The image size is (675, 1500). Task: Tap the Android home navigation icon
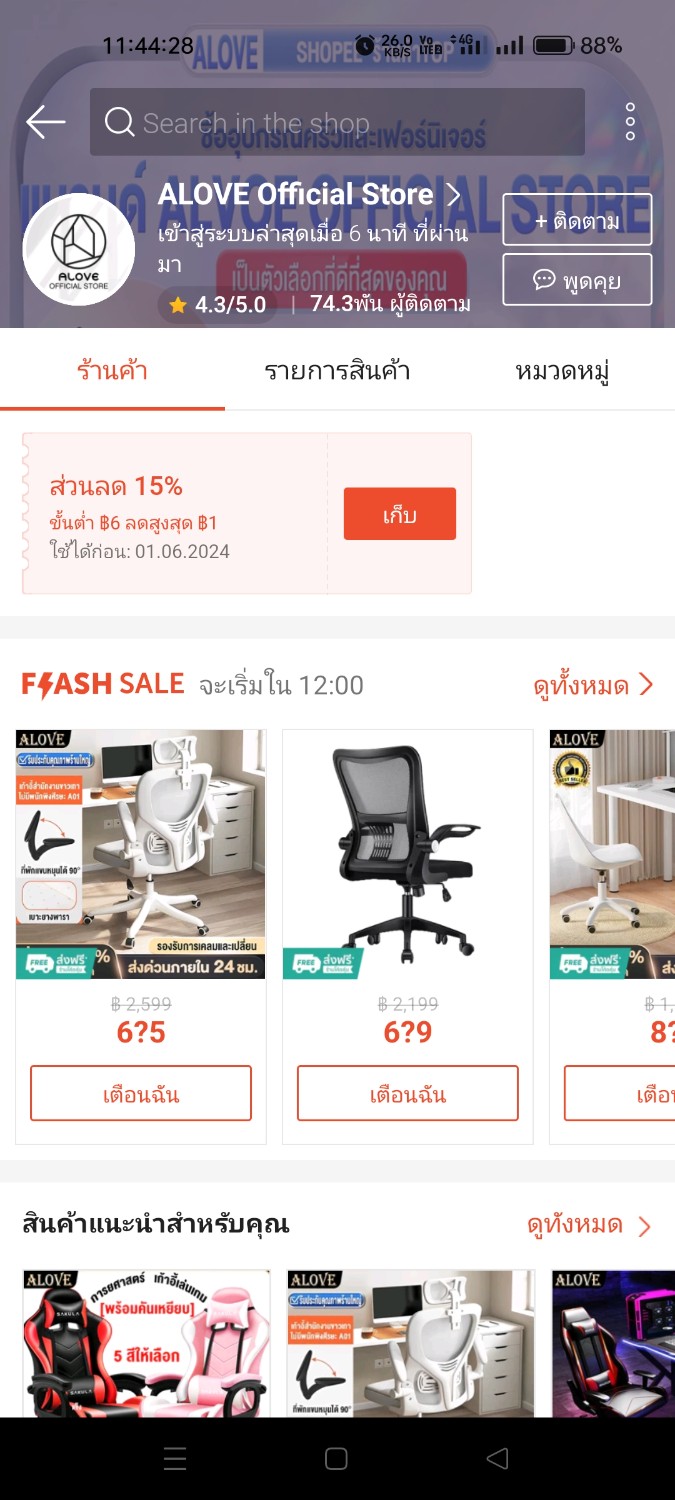[337, 1459]
